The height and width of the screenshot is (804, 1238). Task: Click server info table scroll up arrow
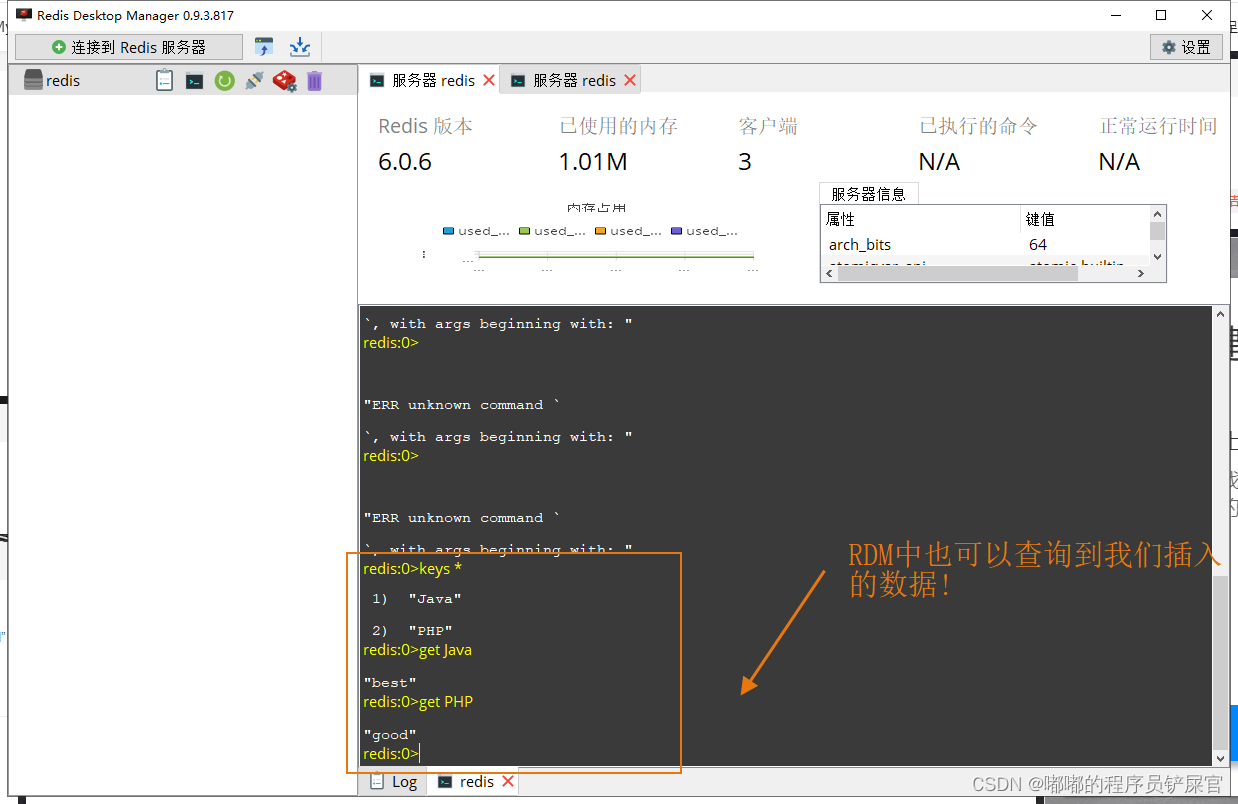tap(1157, 214)
